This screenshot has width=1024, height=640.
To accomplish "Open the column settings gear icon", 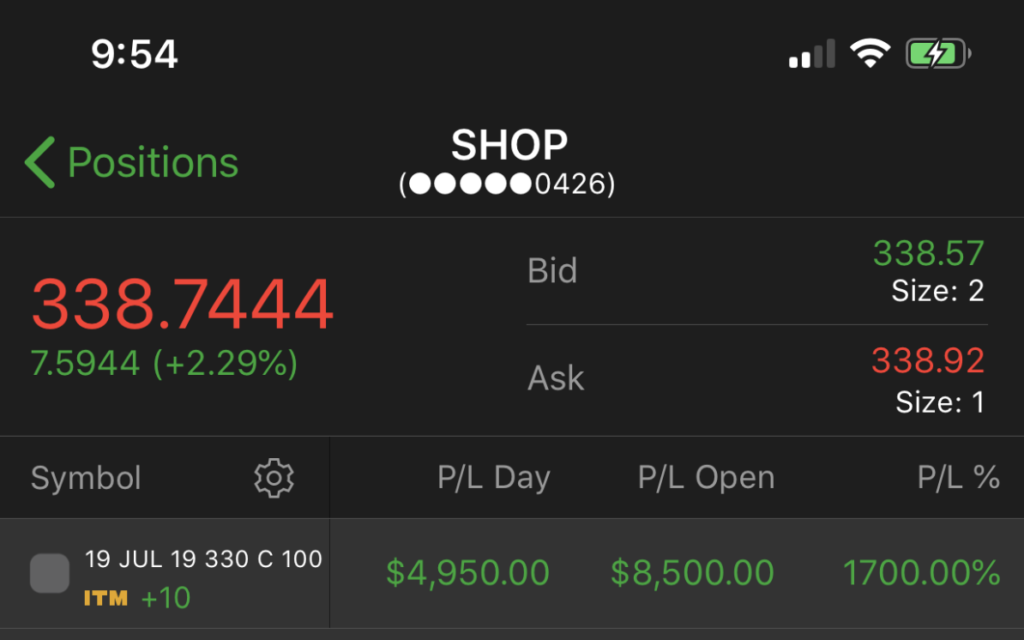I will [x=273, y=478].
